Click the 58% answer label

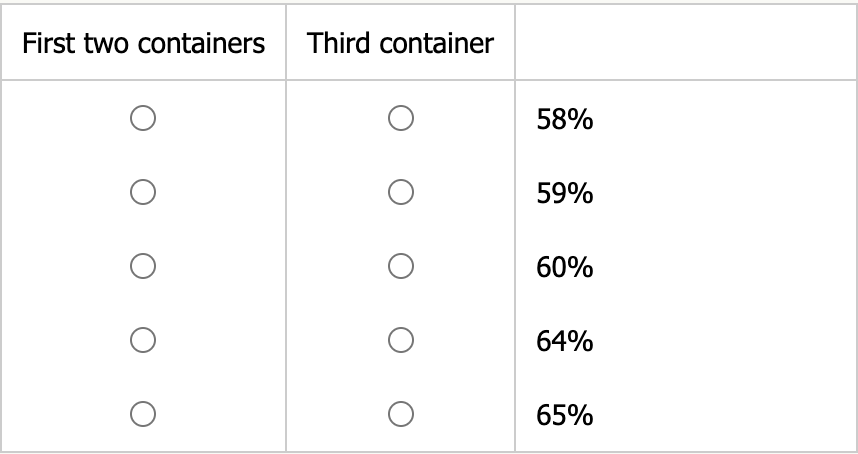pos(565,121)
